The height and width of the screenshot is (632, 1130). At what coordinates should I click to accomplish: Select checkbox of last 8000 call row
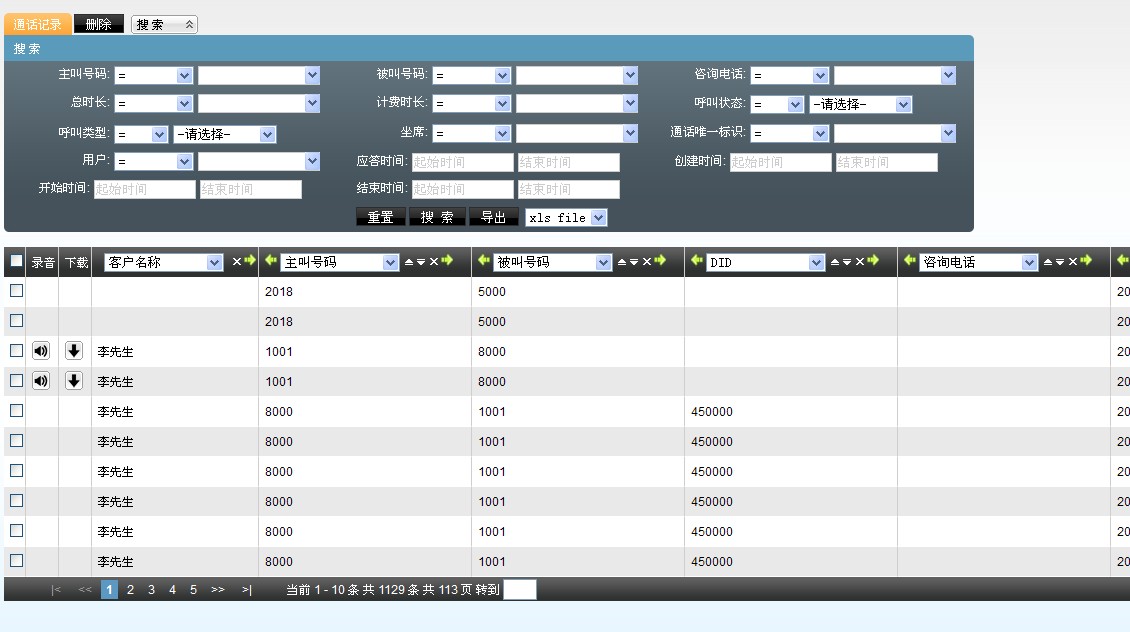[16, 561]
